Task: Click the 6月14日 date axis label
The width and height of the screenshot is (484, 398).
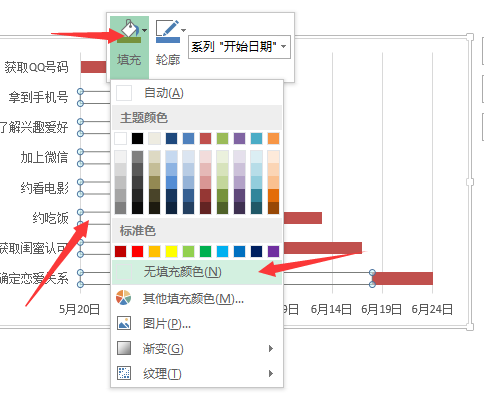Action: 331,309
